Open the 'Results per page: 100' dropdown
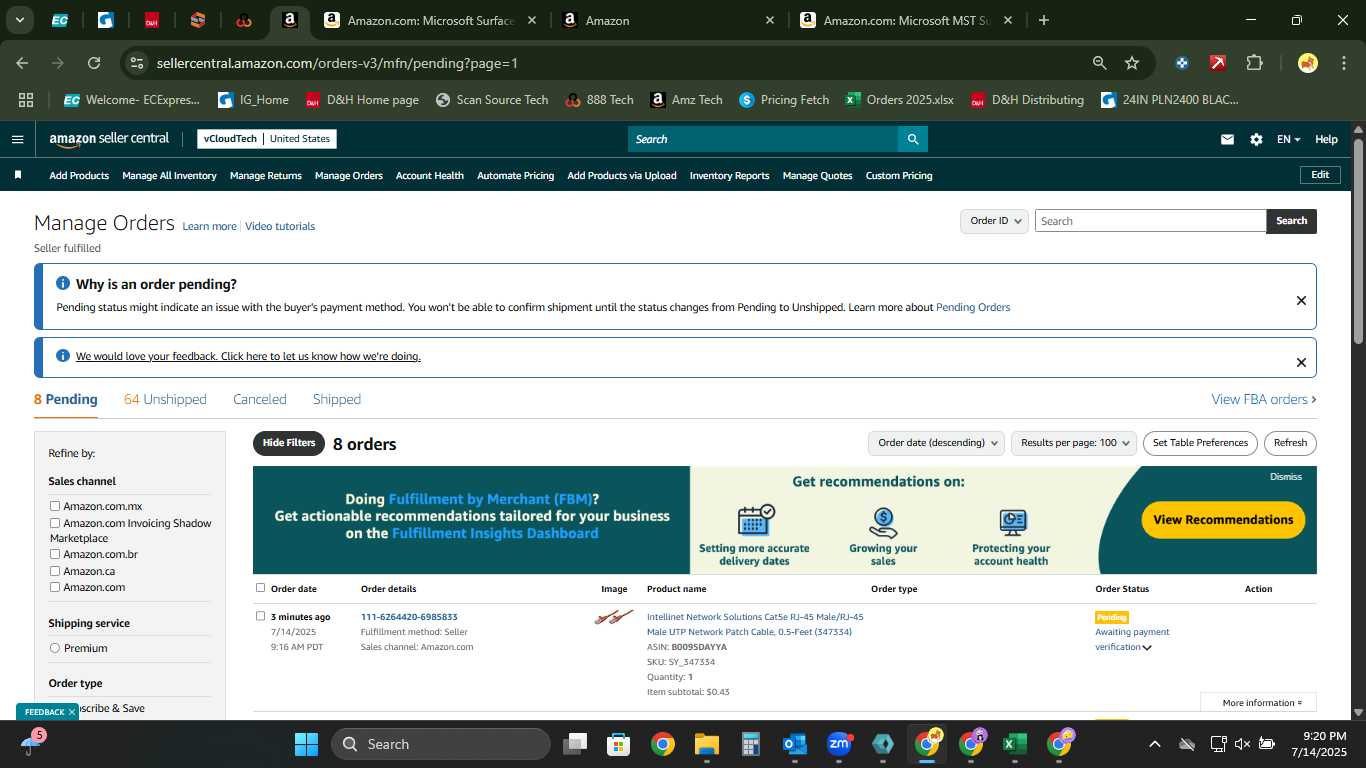This screenshot has height=768, width=1366. pyautogui.click(x=1074, y=443)
